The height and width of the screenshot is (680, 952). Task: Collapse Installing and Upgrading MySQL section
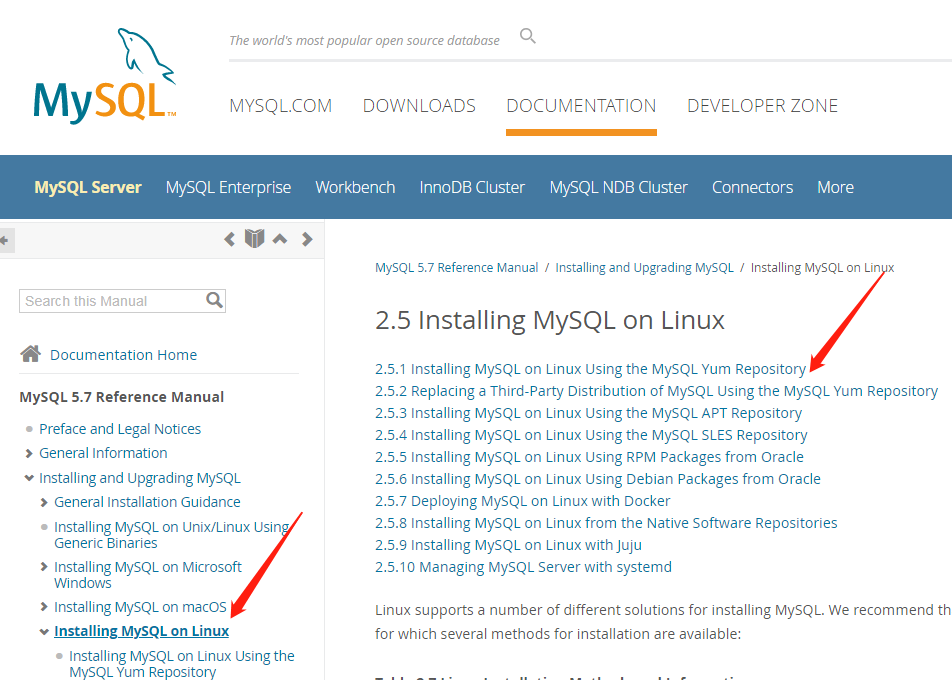pyautogui.click(x=29, y=478)
